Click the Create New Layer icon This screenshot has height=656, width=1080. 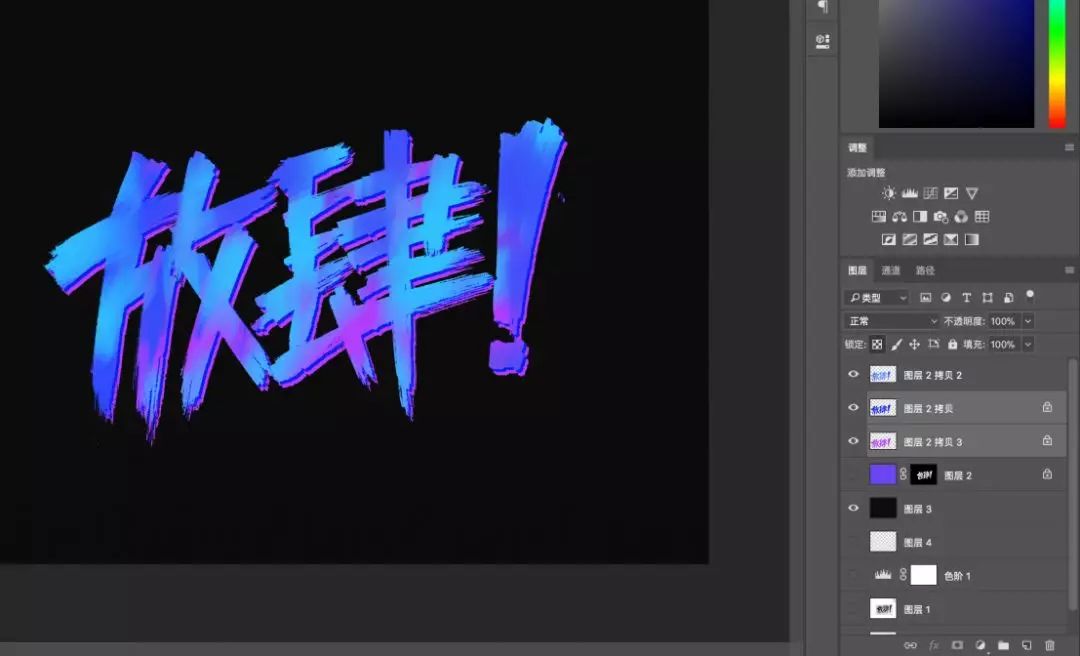1027,645
